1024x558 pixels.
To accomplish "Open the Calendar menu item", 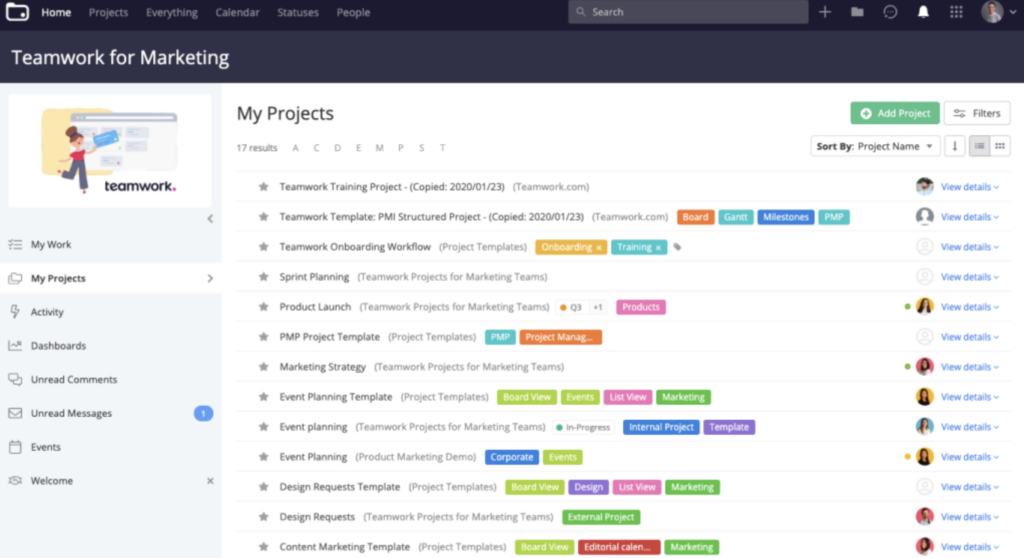I will point(237,12).
